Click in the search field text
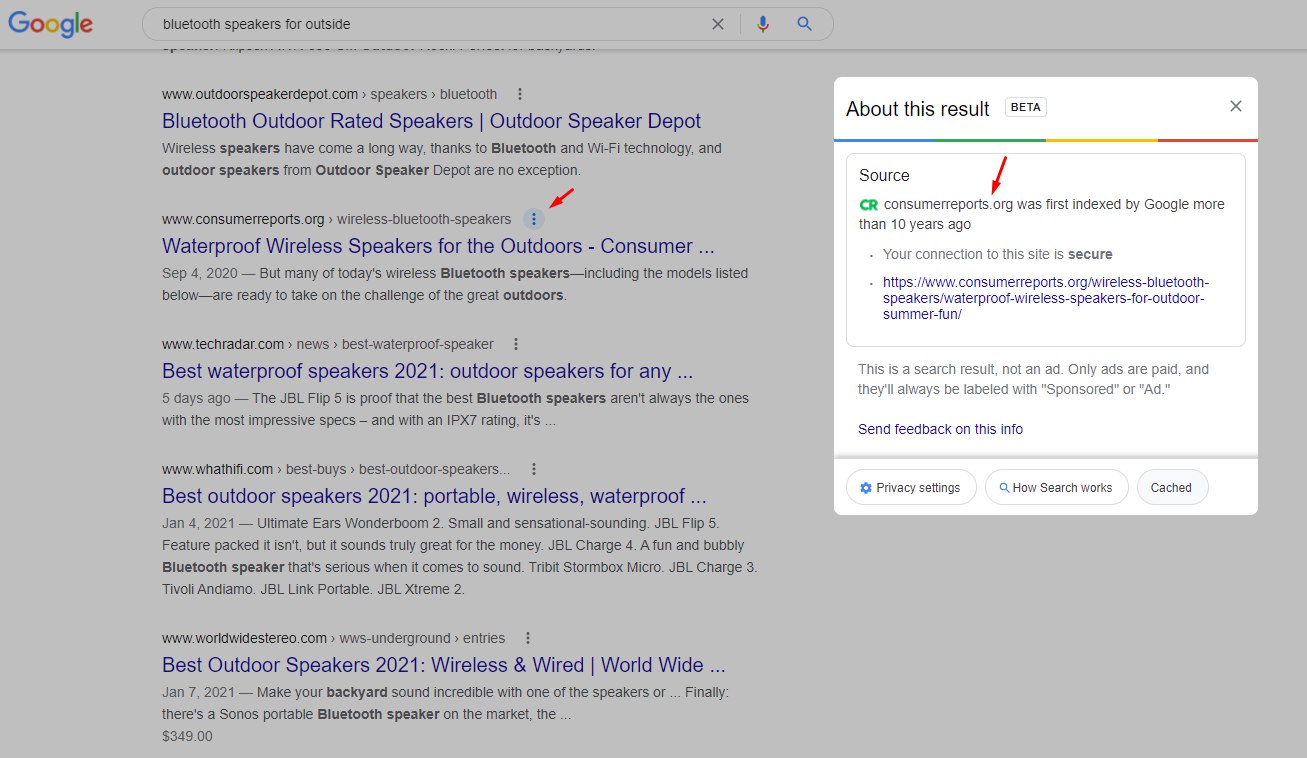 [x=257, y=24]
